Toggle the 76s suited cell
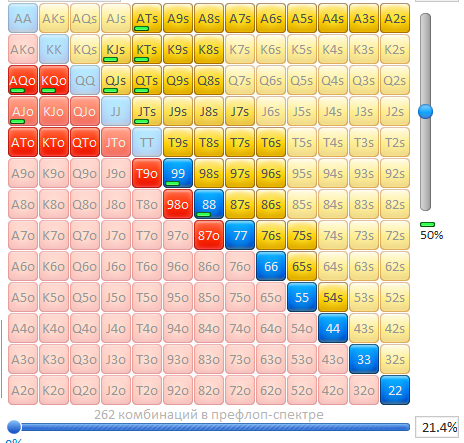The image size is (464, 443). click(271, 235)
